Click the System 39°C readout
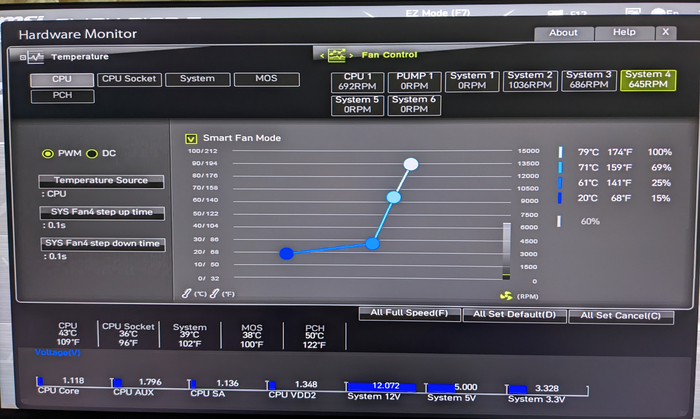Viewport: 700px width, 419px height. pyautogui.click(x=190, y=336)
